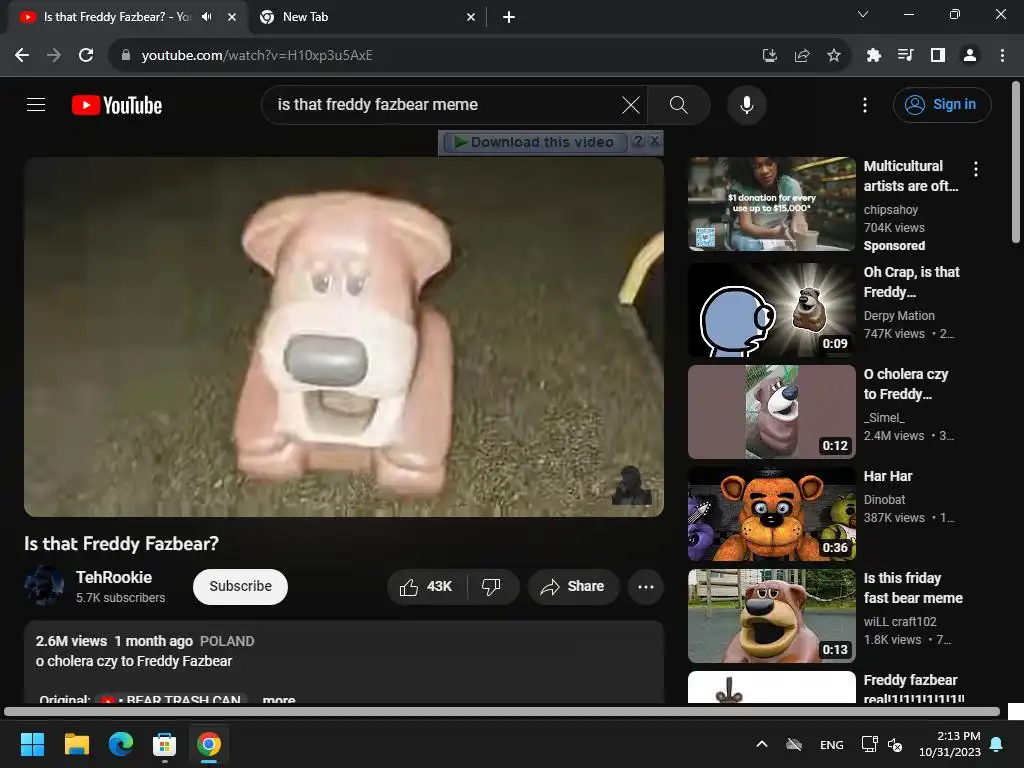Open Freddy fazbear real video title

point(913,689)
